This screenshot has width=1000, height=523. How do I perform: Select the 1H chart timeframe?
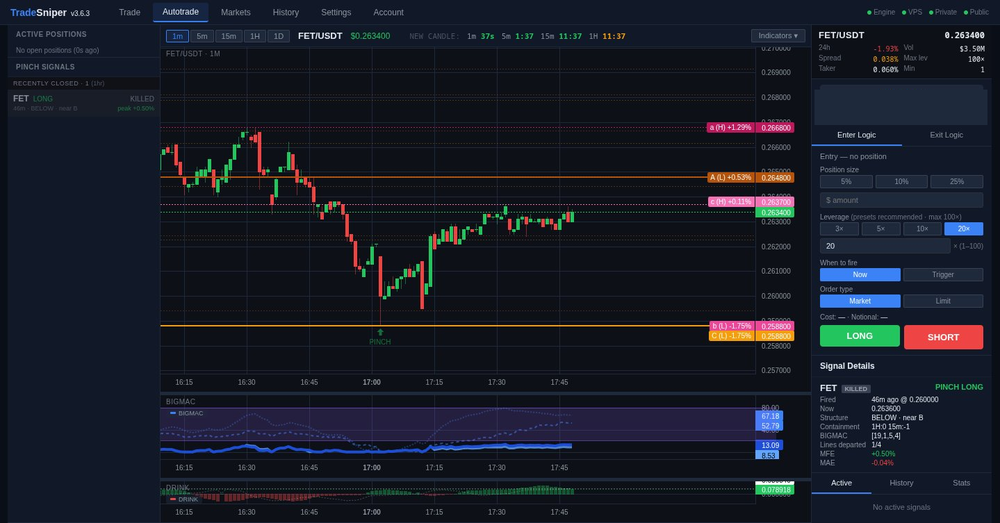[254, 36]
